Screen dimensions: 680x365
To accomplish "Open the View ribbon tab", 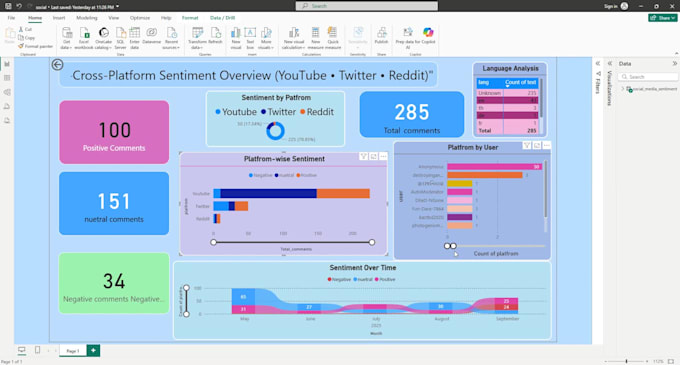I will (114, 18).
